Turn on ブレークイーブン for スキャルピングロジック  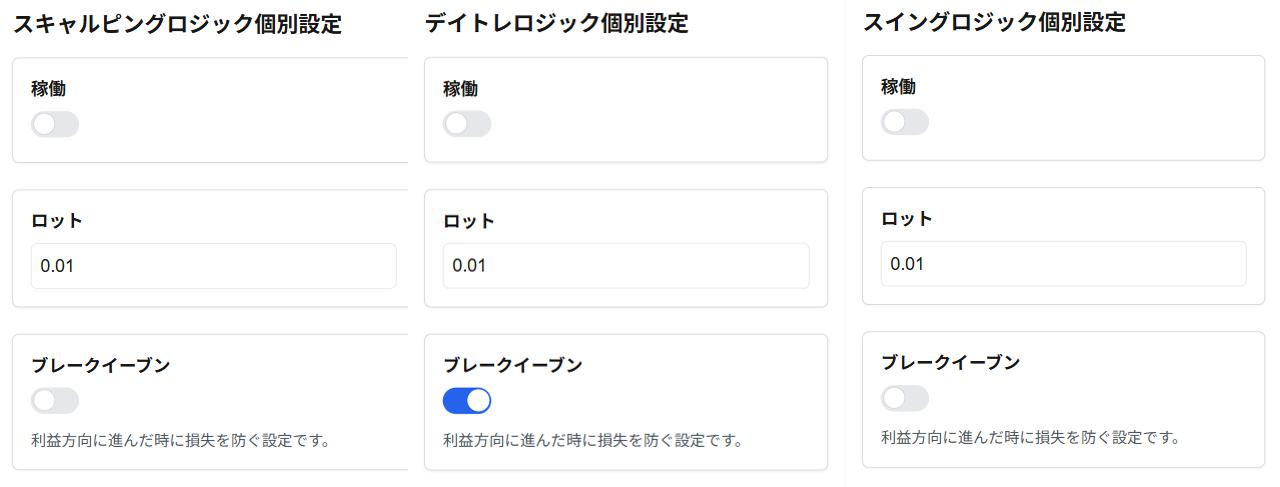point(55,401)
